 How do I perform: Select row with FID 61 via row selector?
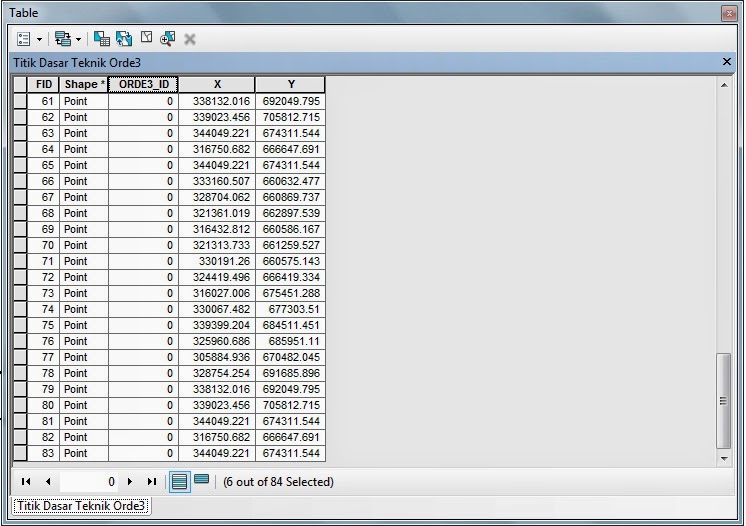[x=20, y=101]
